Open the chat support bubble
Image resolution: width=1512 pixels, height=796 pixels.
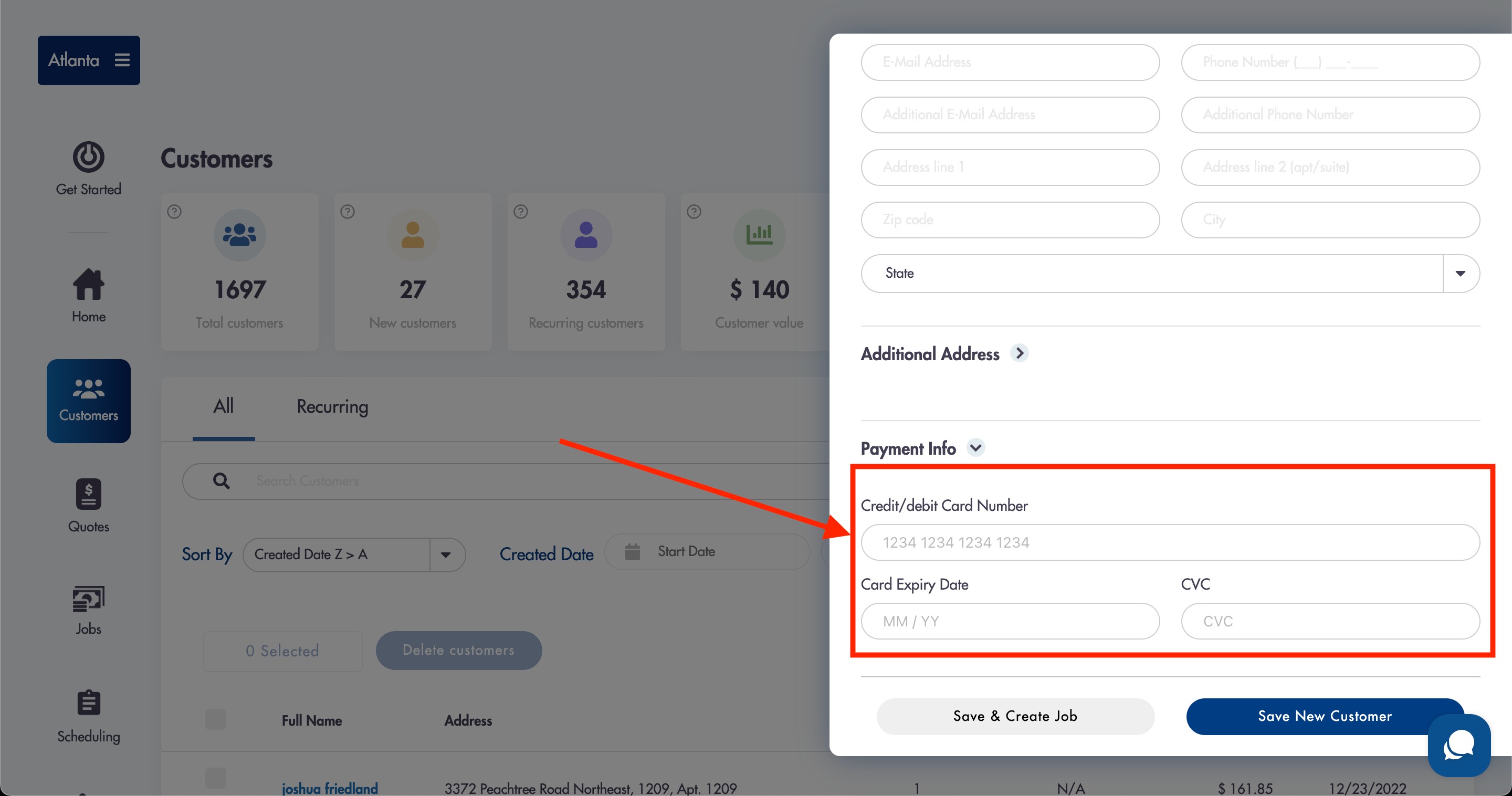pyautogui.click(x=1459, y=745)
